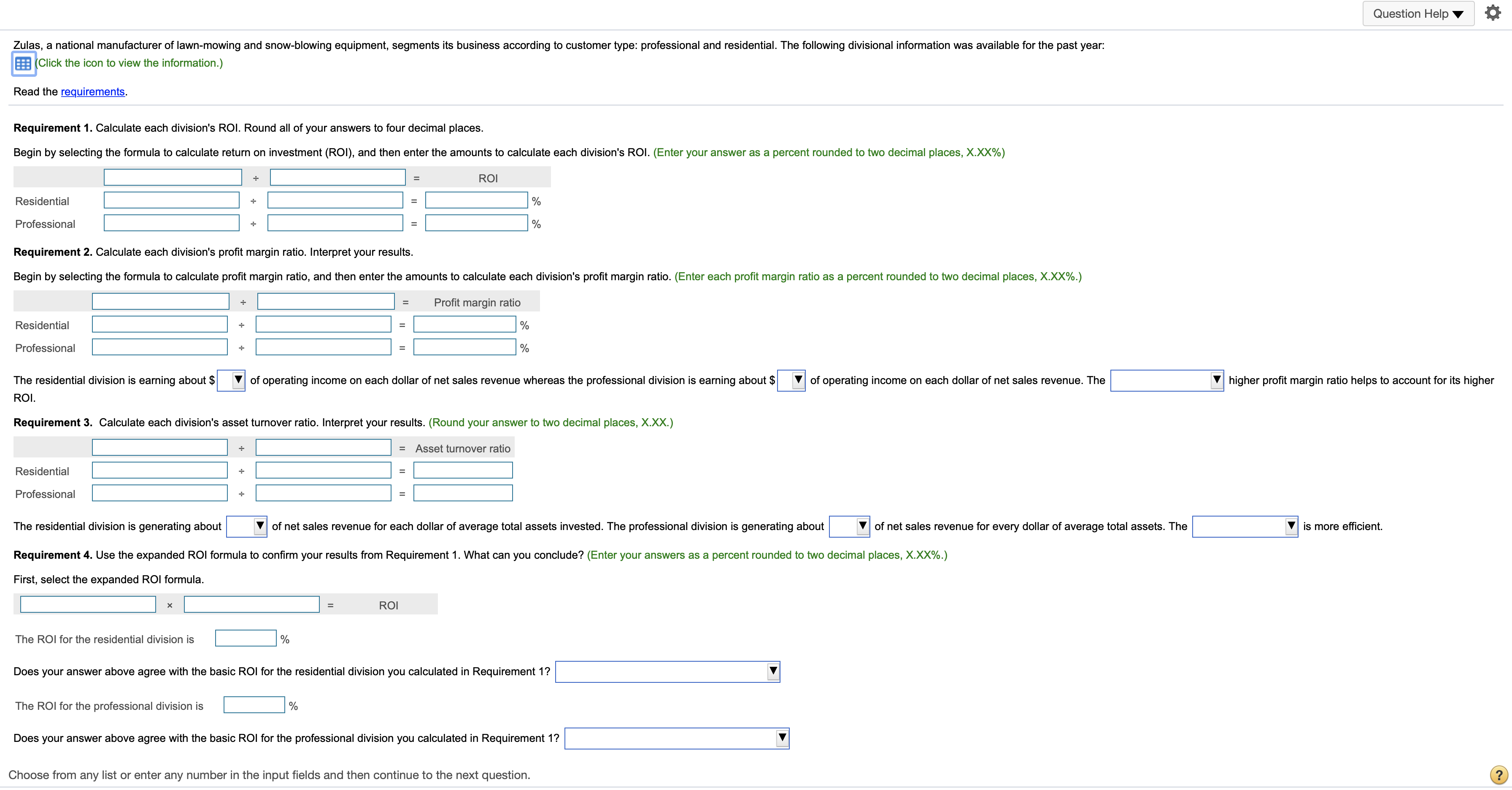Click the view information icon link
Viewport: 1512px width, 790px height.
22,63
